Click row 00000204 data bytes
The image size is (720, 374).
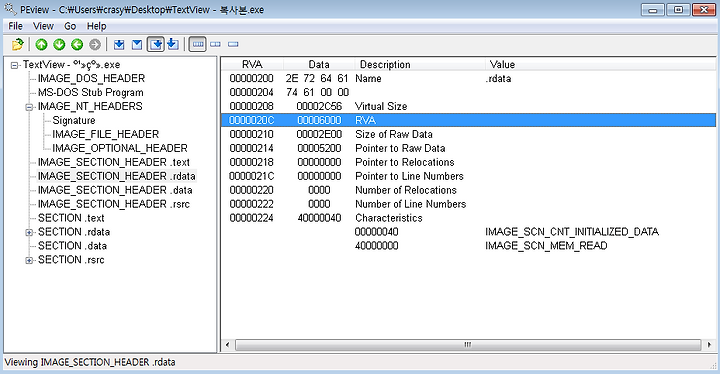coord(317,92)
